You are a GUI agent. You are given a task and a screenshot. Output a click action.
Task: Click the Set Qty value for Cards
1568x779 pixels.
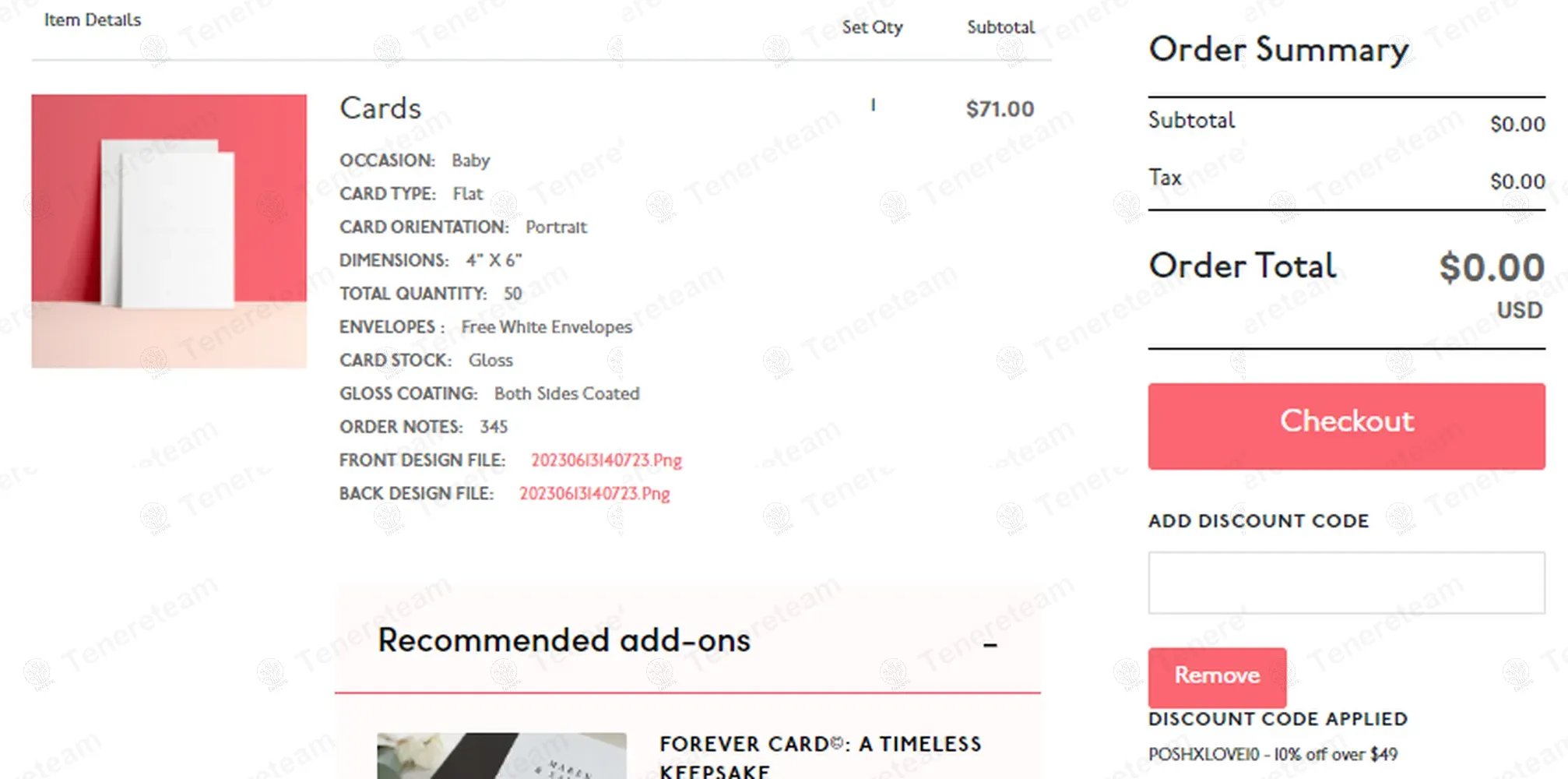873,105
